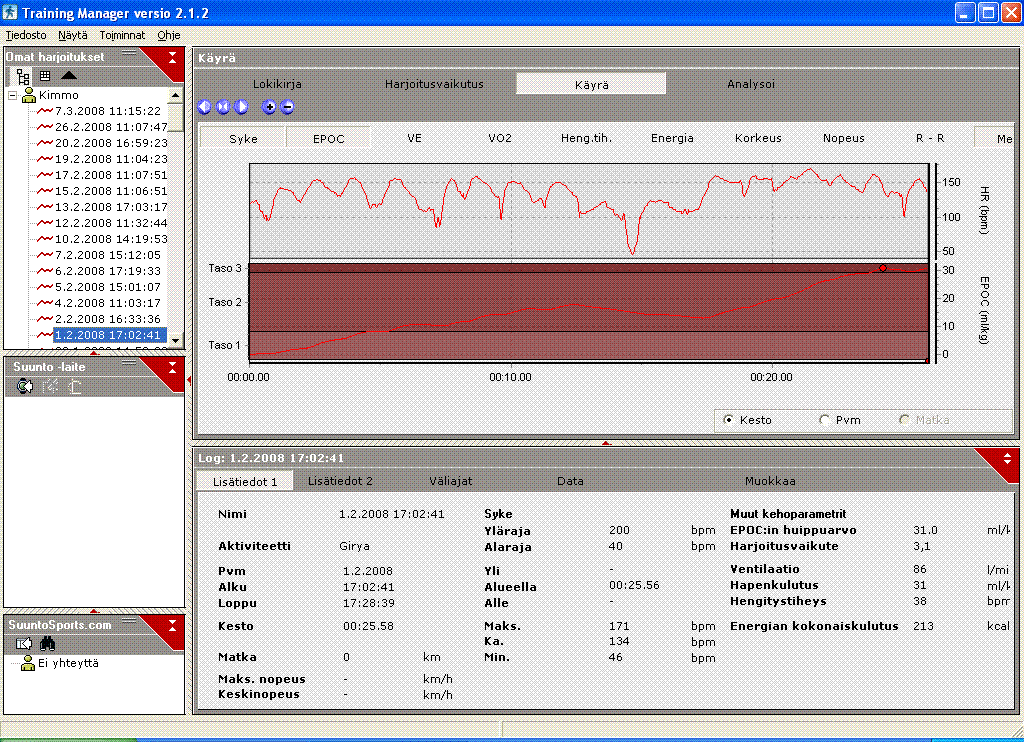Select the 7.2.2008 15:12:05 training log
Screen dimensions: 1024x742
point(107,255)
